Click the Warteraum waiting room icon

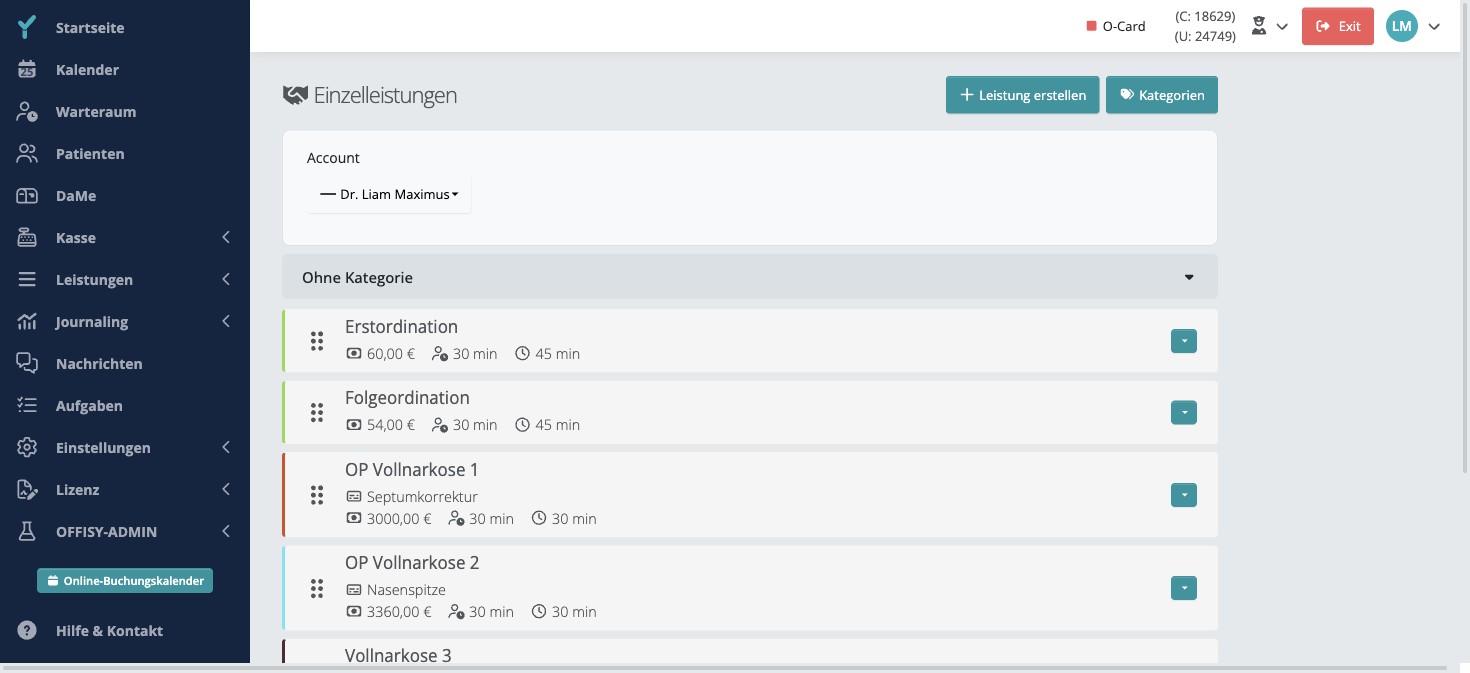27,112
